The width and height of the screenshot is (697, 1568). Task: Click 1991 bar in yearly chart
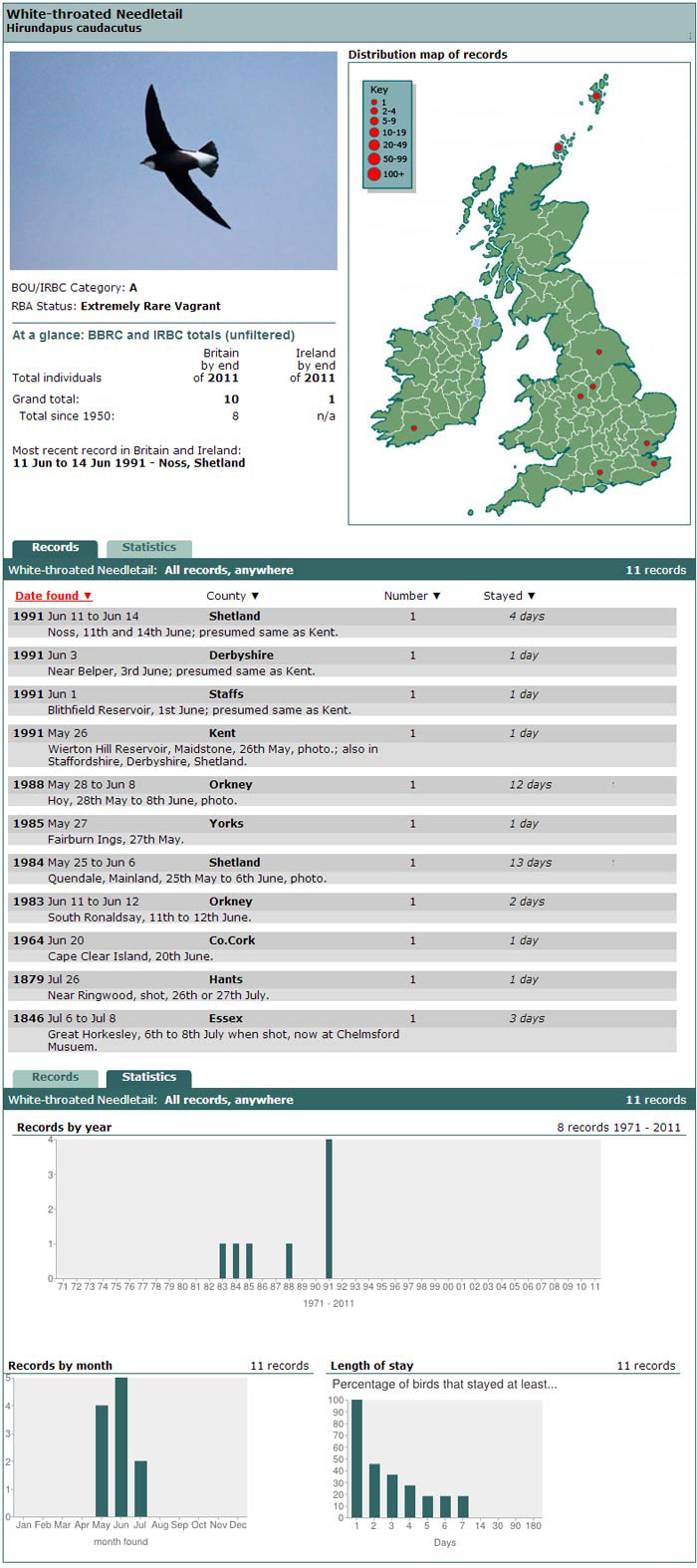(x=329, y=1208)
